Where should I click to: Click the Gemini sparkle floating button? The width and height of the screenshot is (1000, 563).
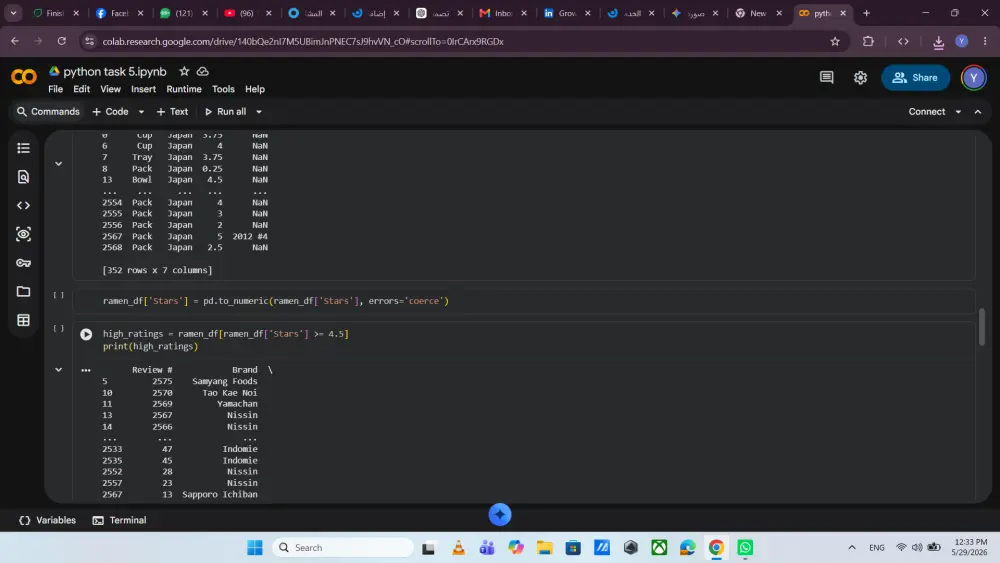tap(500, 515)
